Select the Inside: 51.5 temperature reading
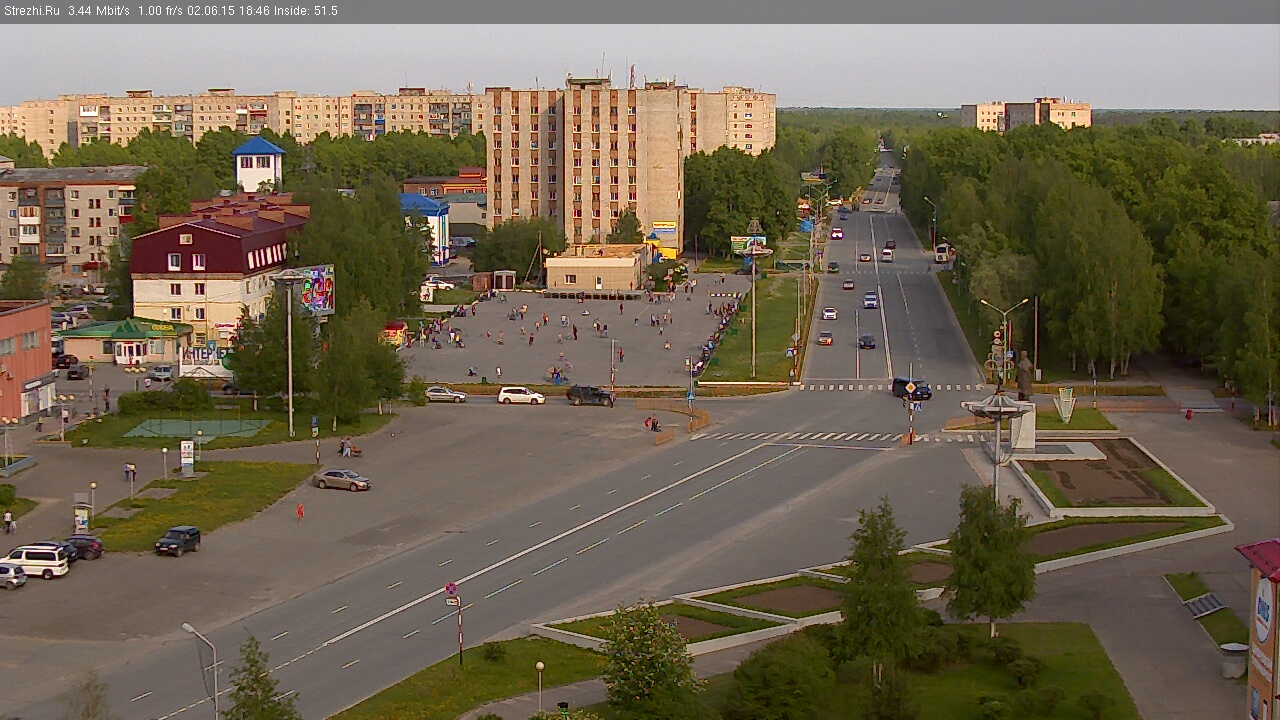The height and width of the screenshot is (720, 1280). click(x=306, y=11)
